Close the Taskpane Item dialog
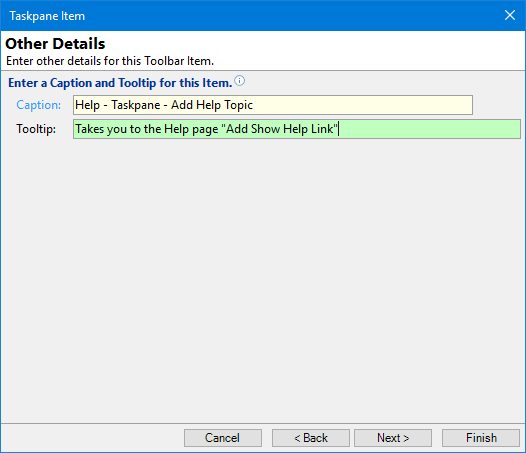Image resolution: width=526 pixels, height=453 pixels. click(x=510, y=15)
